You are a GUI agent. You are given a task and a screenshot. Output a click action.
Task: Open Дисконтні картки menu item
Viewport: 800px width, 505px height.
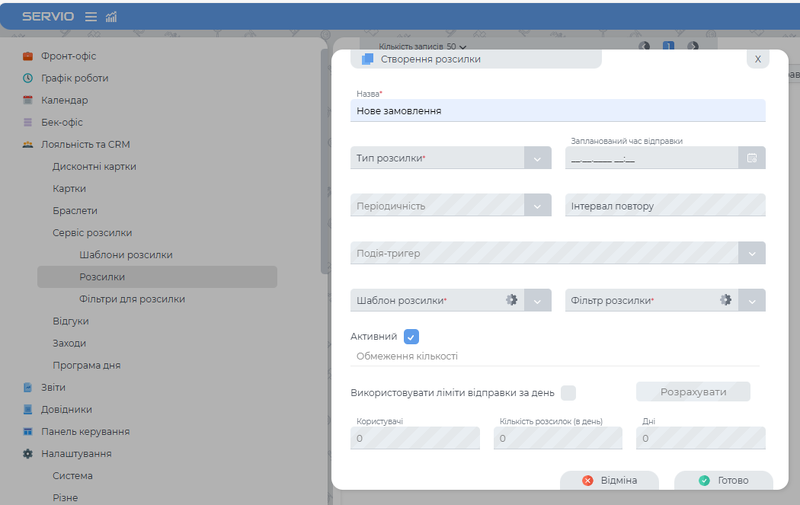click(x=94, y=166)
